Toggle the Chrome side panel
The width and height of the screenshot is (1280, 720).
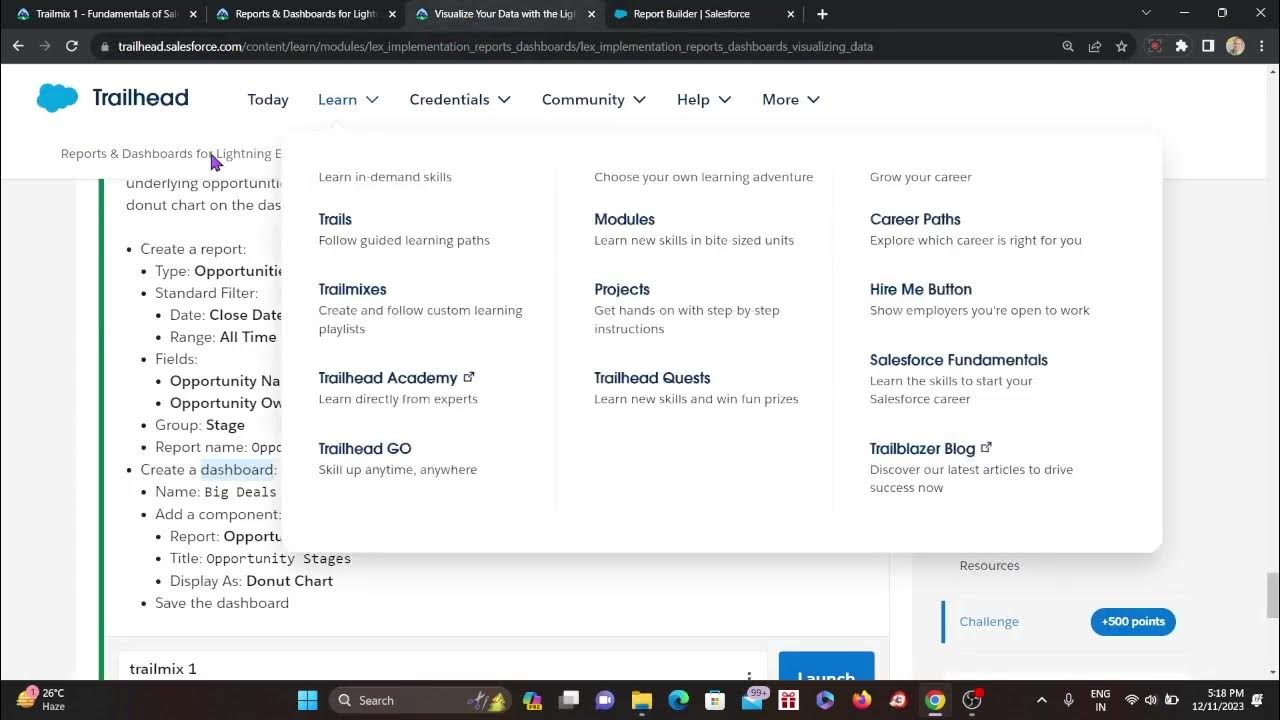[1208, 46]
